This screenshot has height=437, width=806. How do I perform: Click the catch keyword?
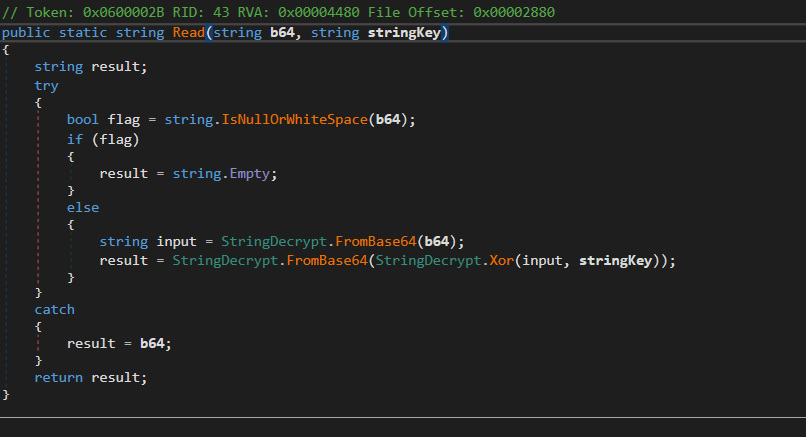click(54, 309)
